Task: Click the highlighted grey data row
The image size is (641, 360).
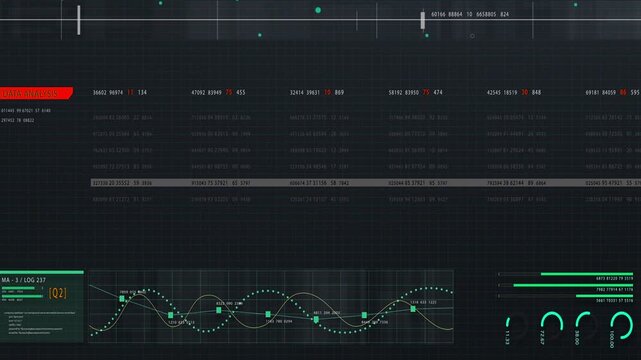Action: pyautogui.click(x=366, y=183)
